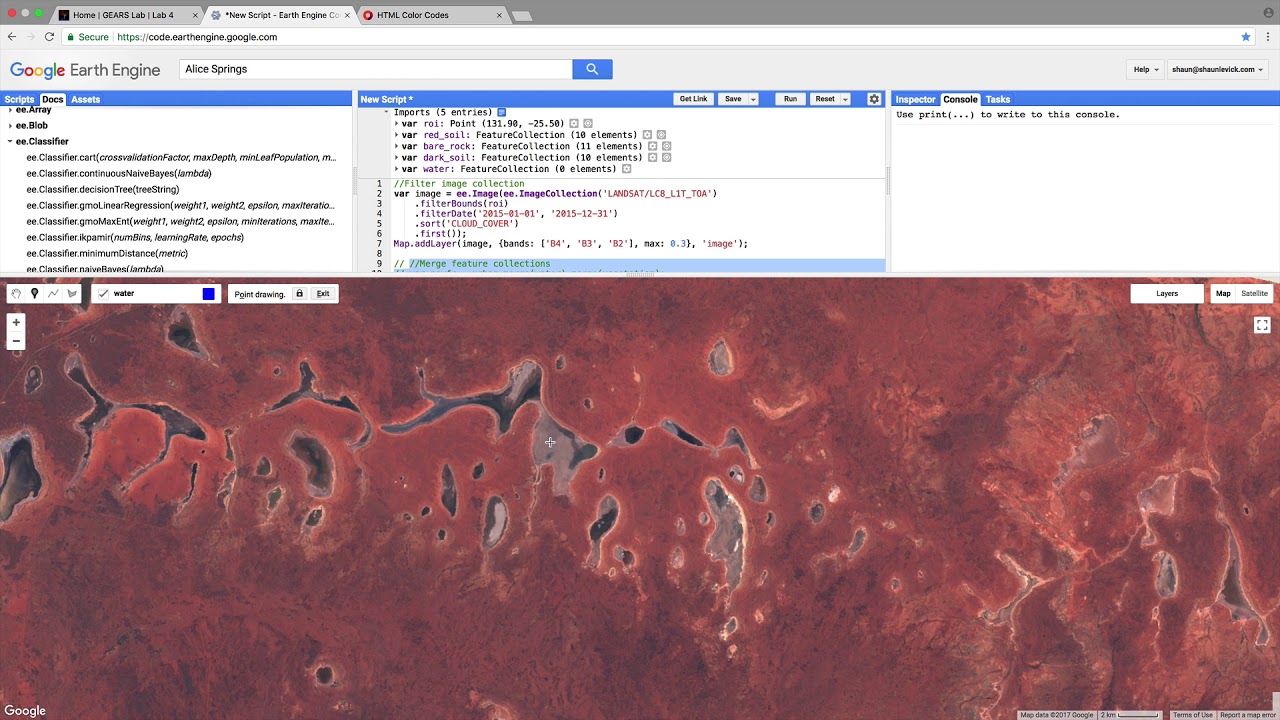Show generated code for imports

502,112
